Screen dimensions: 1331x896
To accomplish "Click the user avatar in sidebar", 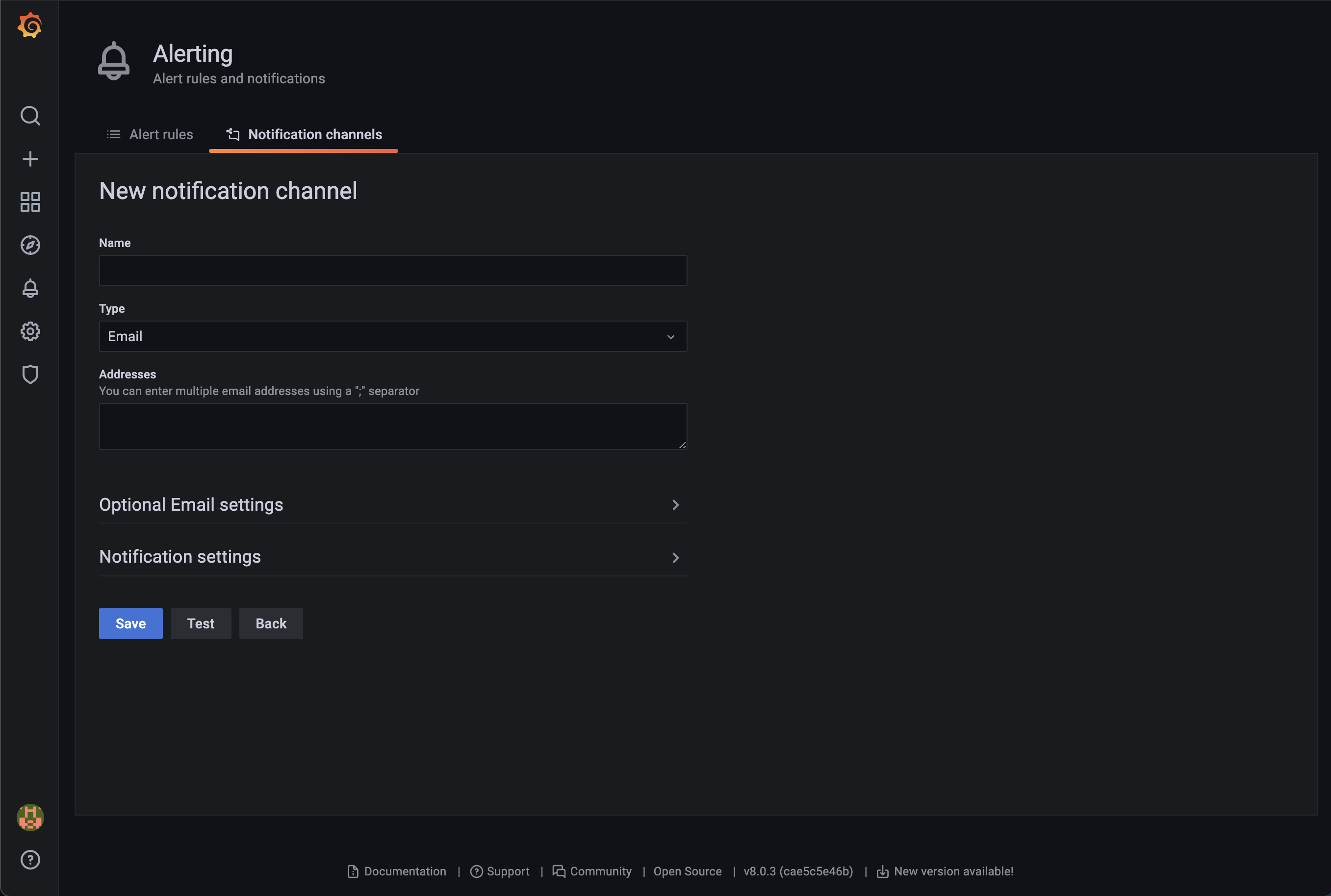I will 30,817.
